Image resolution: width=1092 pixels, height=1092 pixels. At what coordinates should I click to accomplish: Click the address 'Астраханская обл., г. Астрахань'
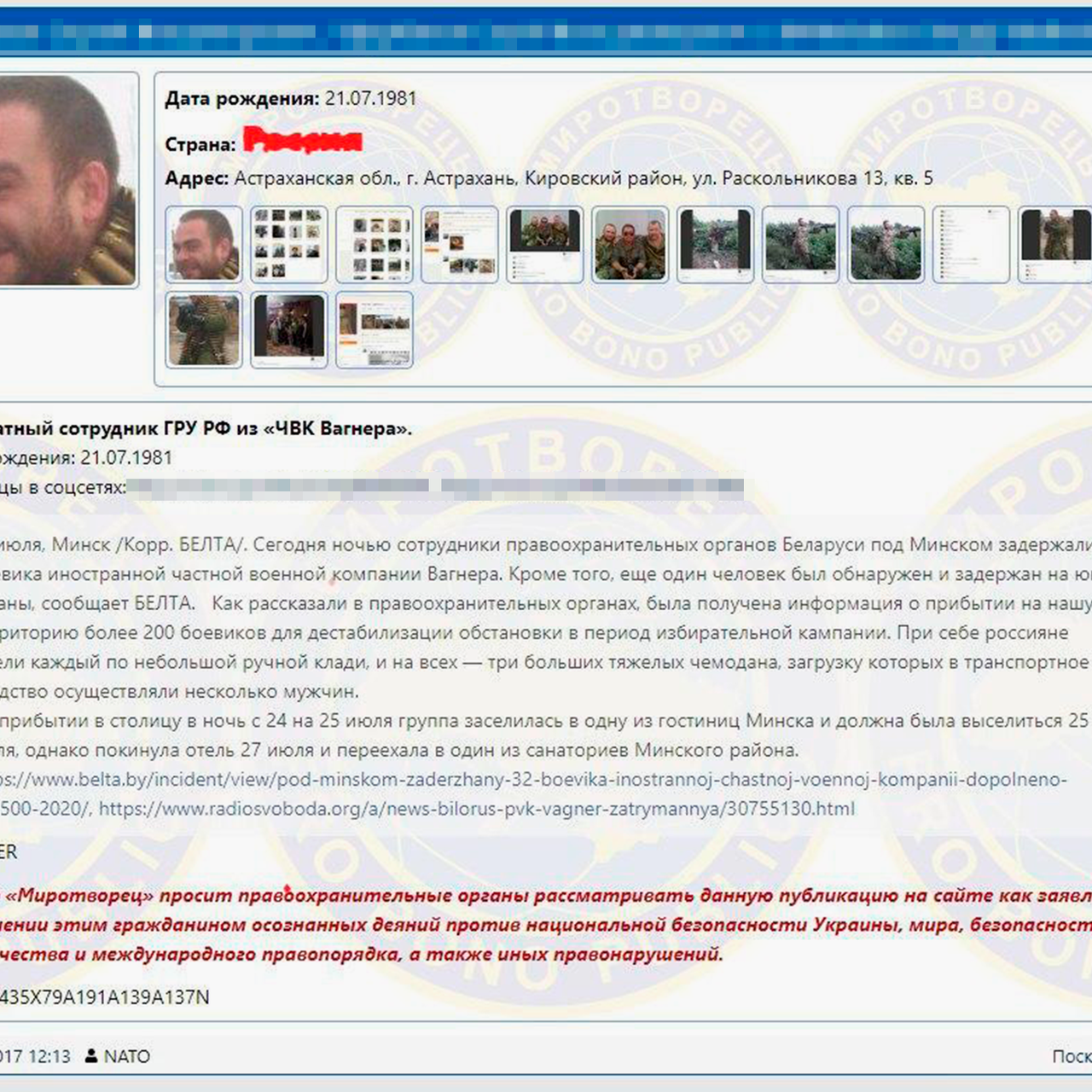pyautogui.click(x=375, y=178)
